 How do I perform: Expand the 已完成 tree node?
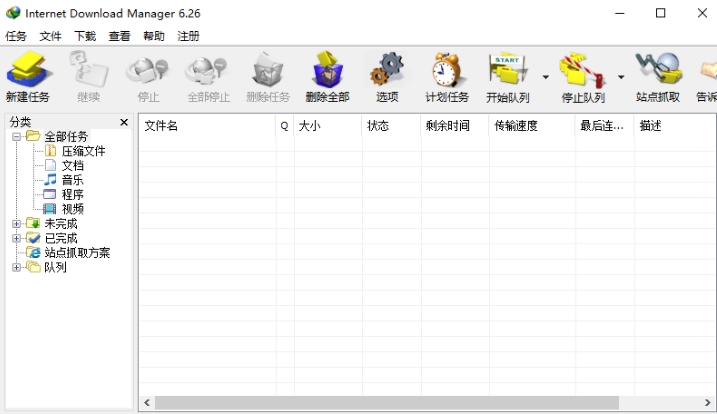16,238
